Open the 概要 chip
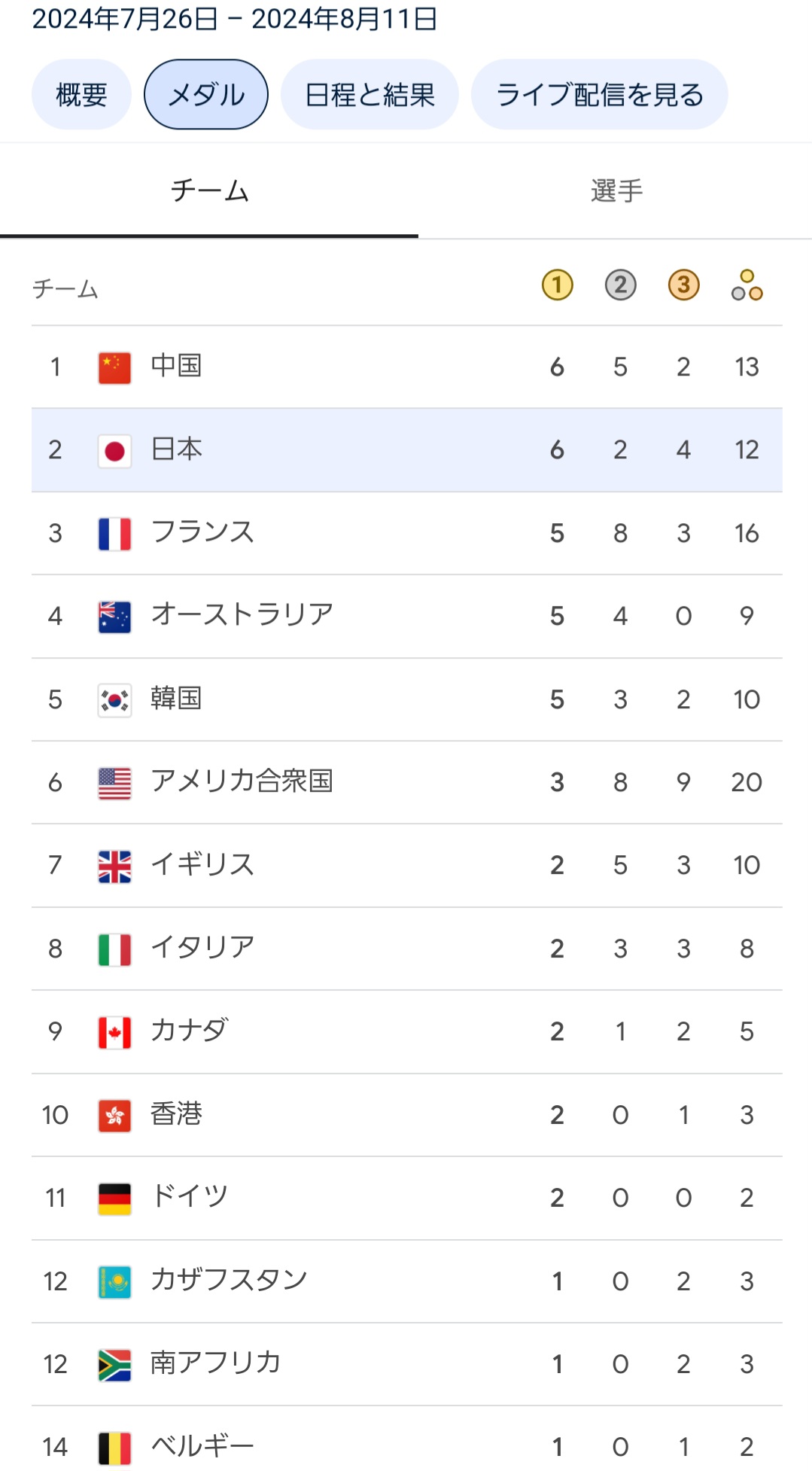812x1471 pixels. 81,95
